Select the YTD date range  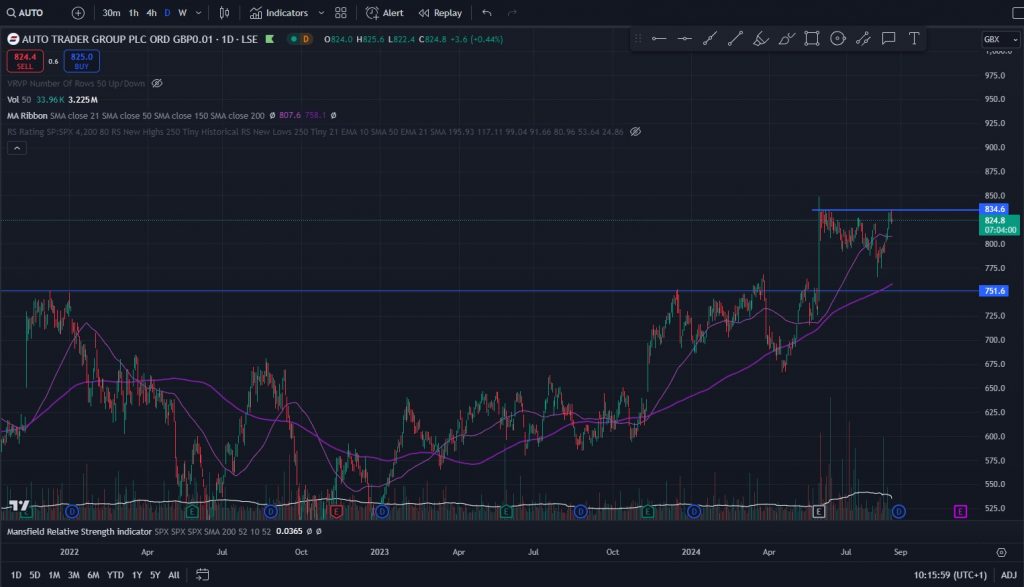(x=115, y=575)
